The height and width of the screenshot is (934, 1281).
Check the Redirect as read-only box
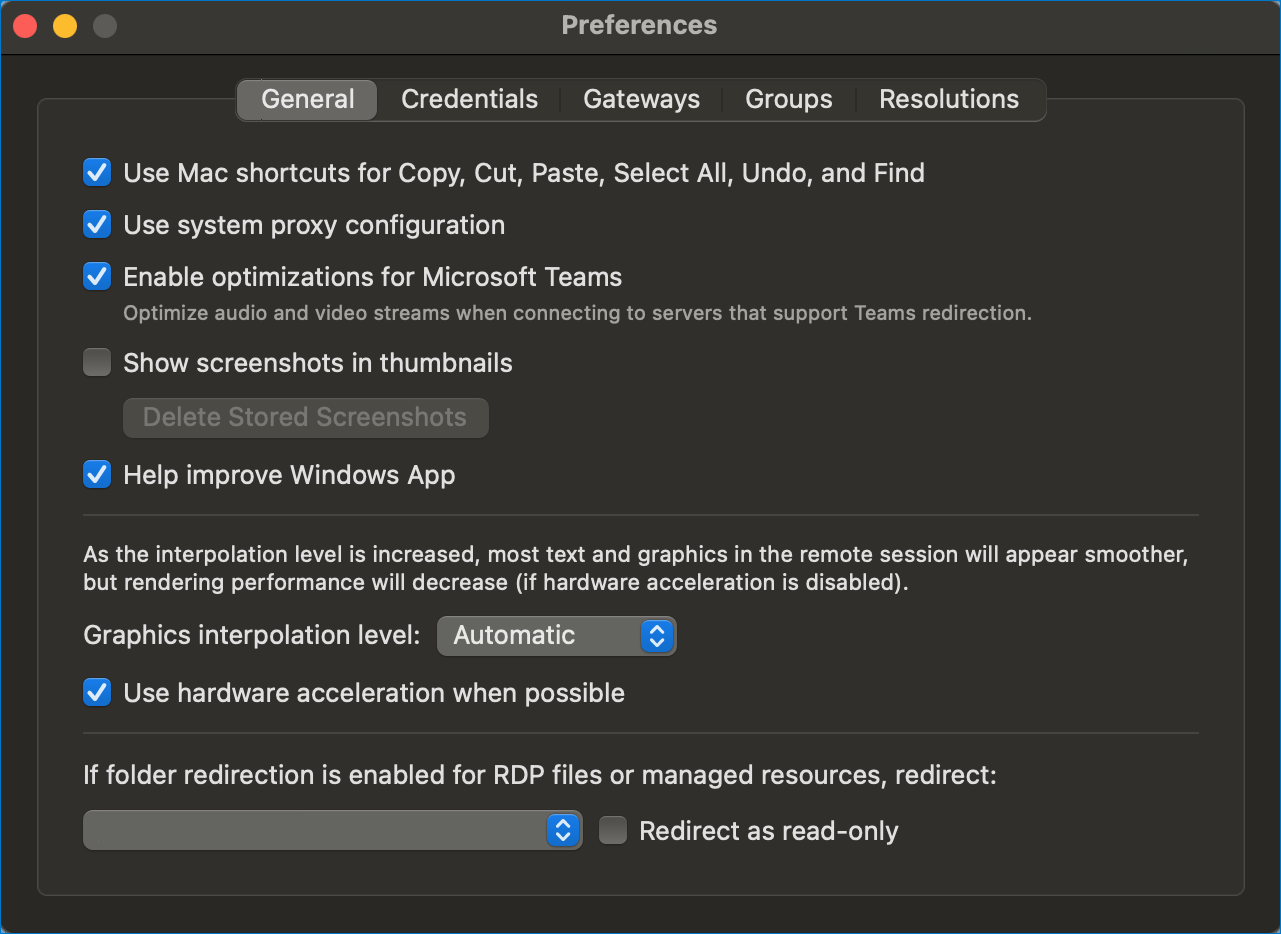click(x=613, y=831)
